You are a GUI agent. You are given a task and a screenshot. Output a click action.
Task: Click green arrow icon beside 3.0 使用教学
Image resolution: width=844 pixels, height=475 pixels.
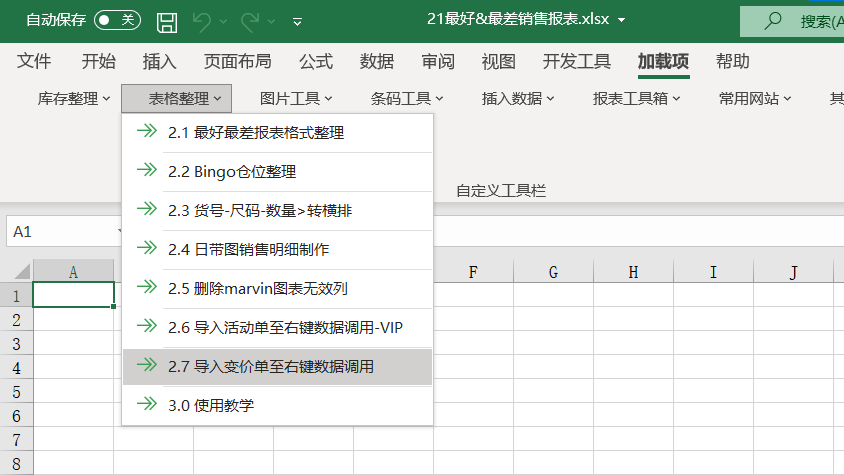click(x=146, y=403)
